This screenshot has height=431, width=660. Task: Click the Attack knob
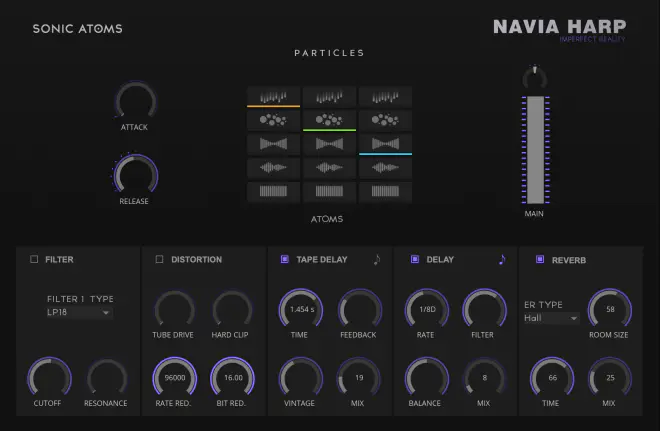[x=136, y=101]
